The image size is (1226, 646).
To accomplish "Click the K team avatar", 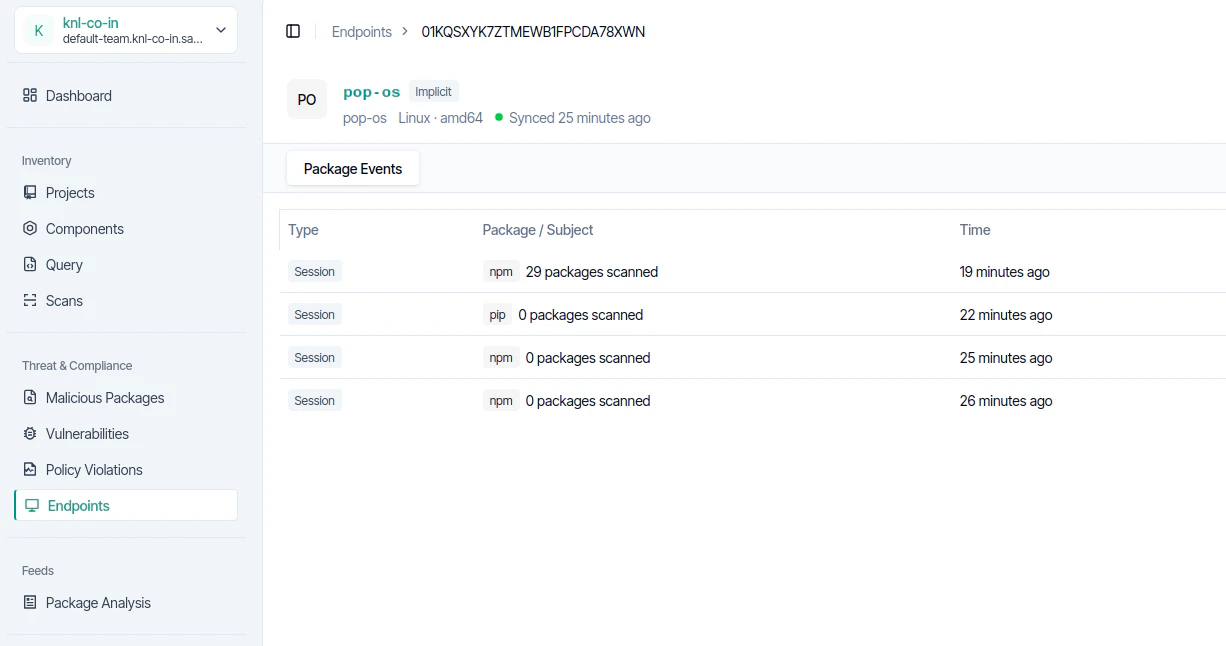I will (39, 30).
